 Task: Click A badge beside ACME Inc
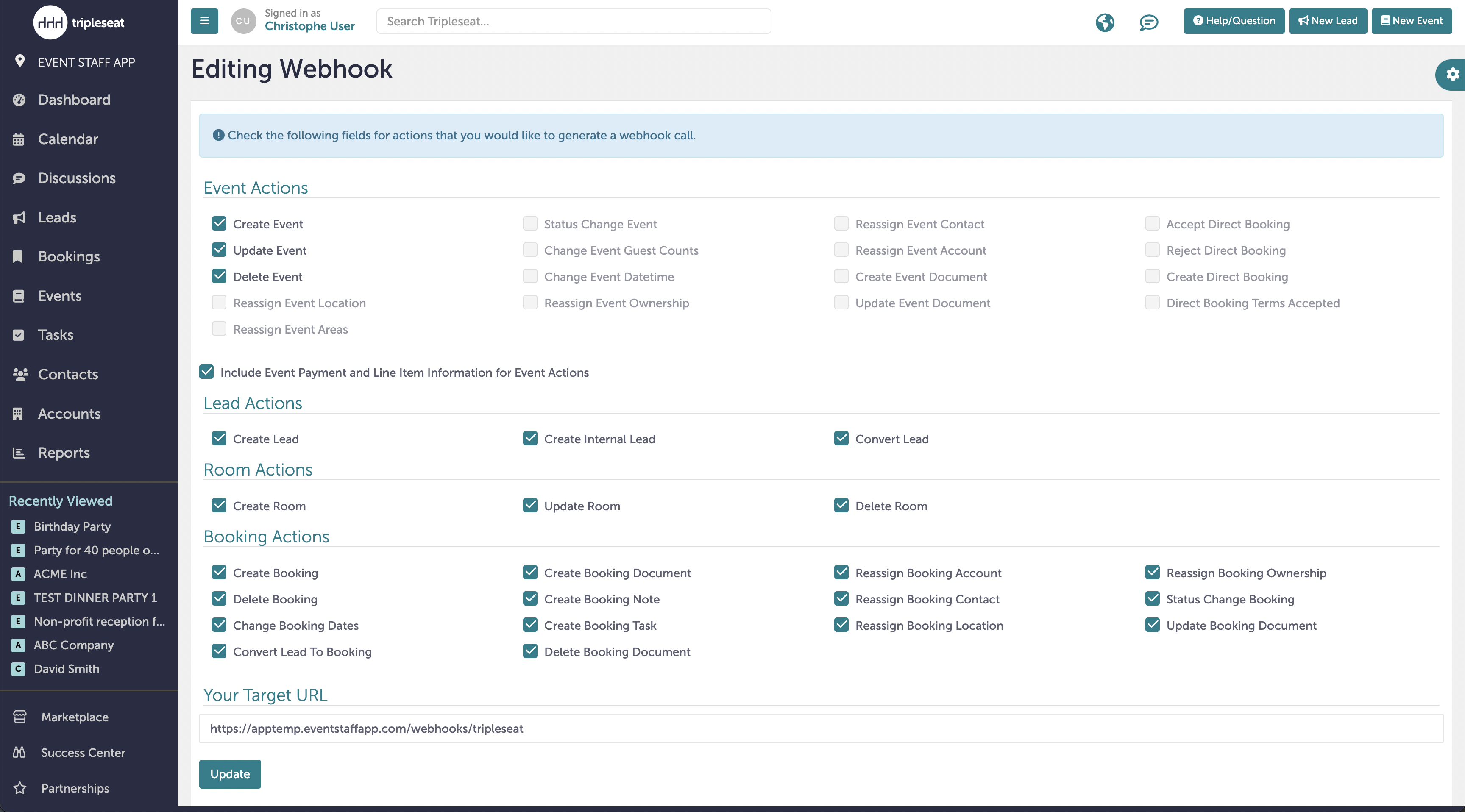point(18,574)
